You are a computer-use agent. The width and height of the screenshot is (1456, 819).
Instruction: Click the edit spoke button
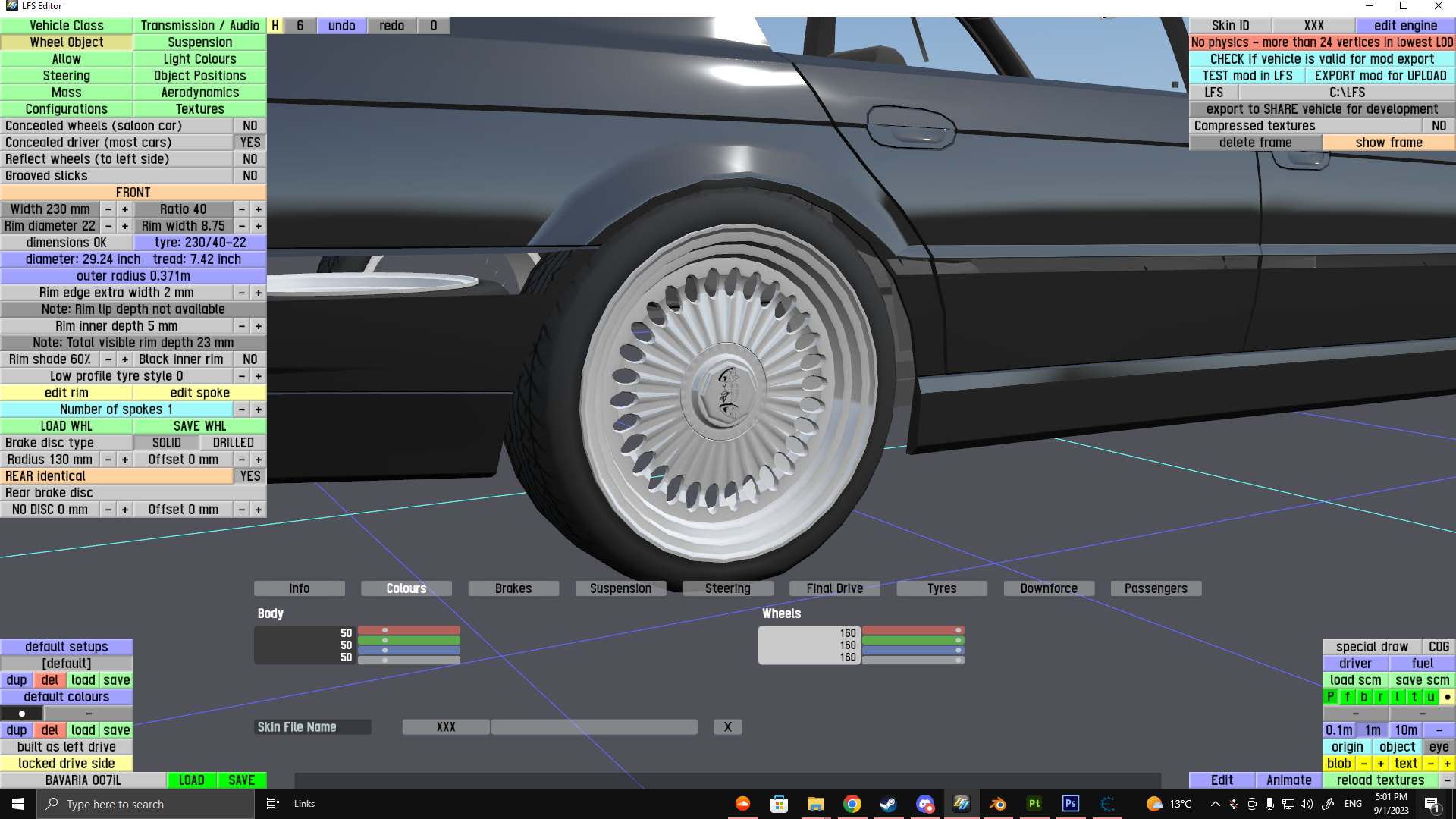point(199,393)
